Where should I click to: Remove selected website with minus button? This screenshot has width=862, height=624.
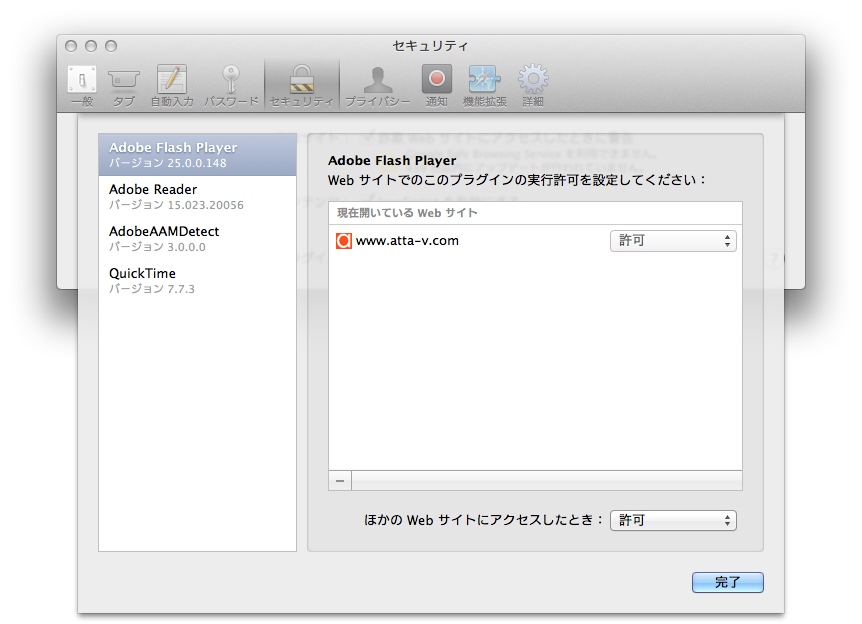[340, 481]
